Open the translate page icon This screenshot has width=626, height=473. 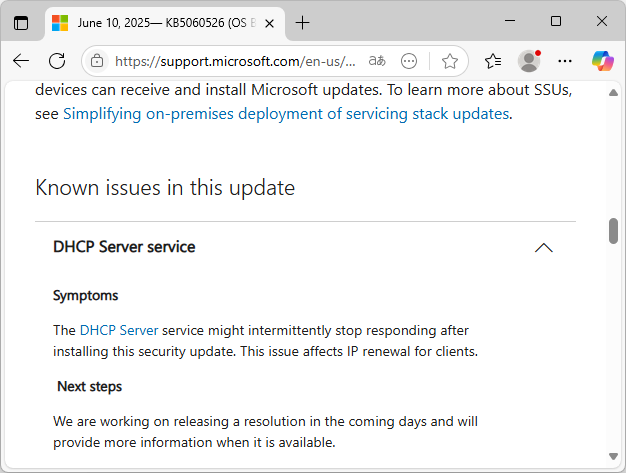(377, 61)
